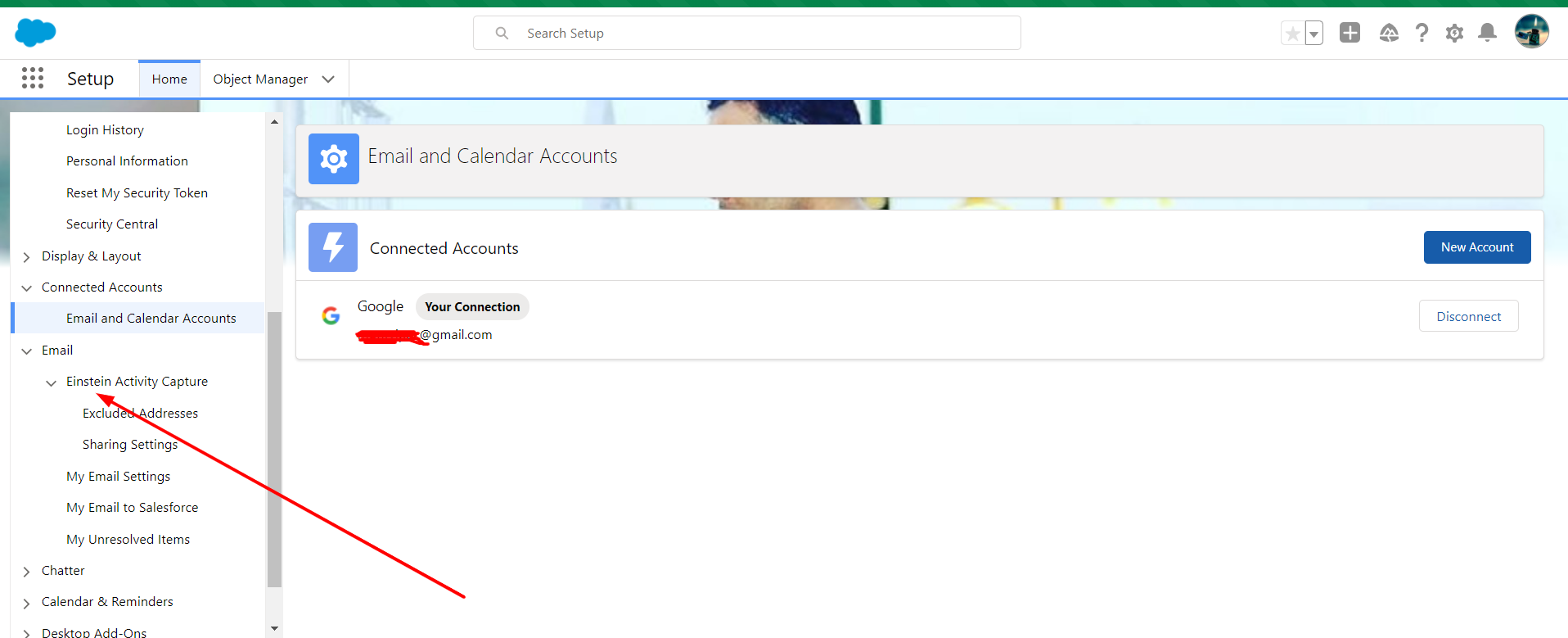
Task: Click the Search Setup field
Action: coord(746,34)
